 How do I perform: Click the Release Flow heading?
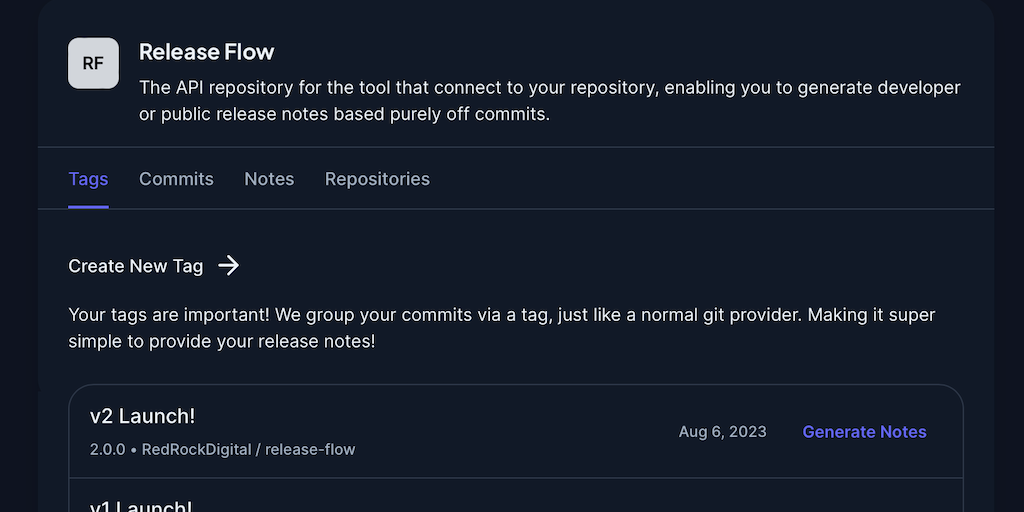(x=206, y=52)
